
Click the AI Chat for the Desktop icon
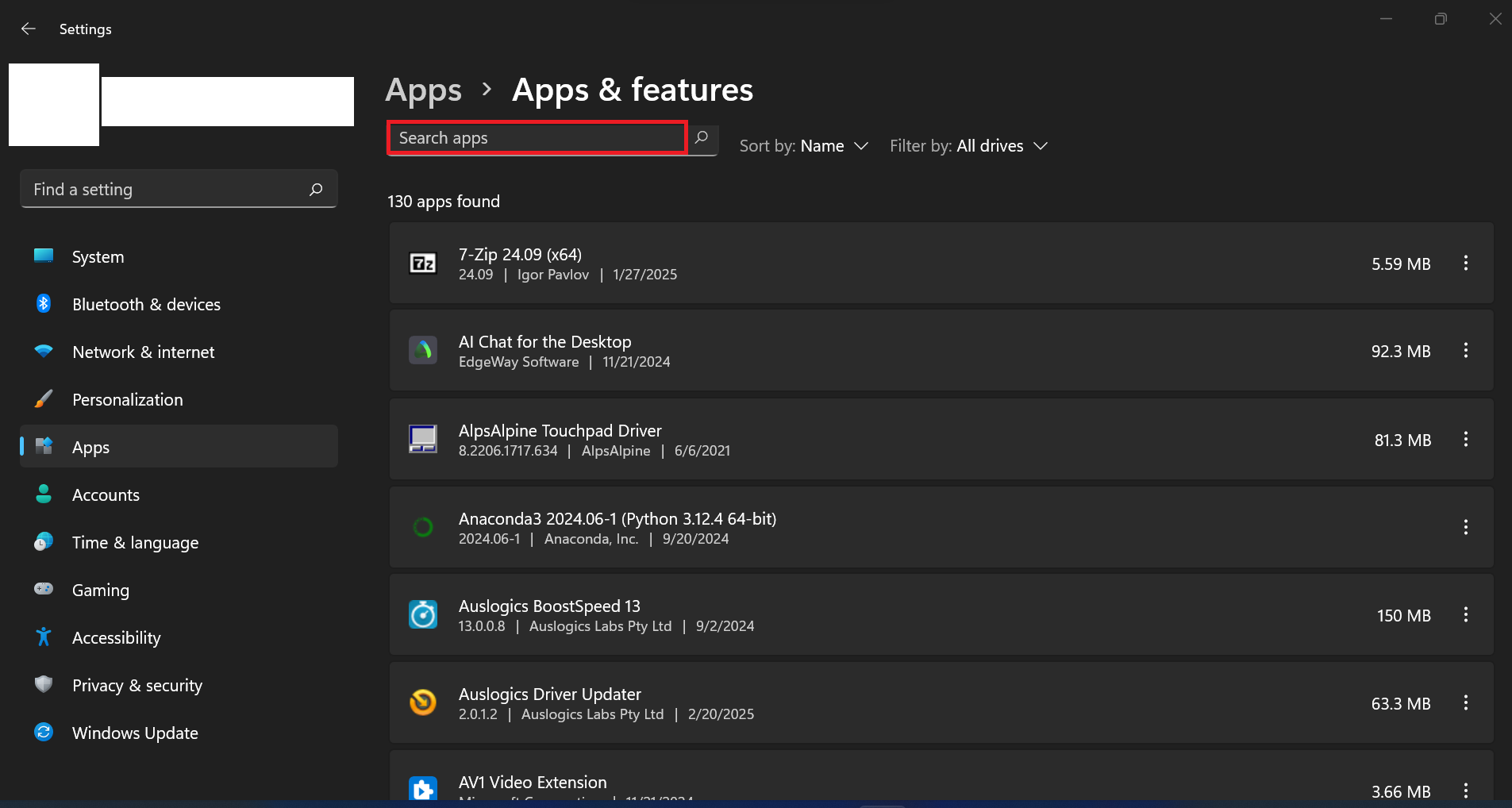click(423, 350)
